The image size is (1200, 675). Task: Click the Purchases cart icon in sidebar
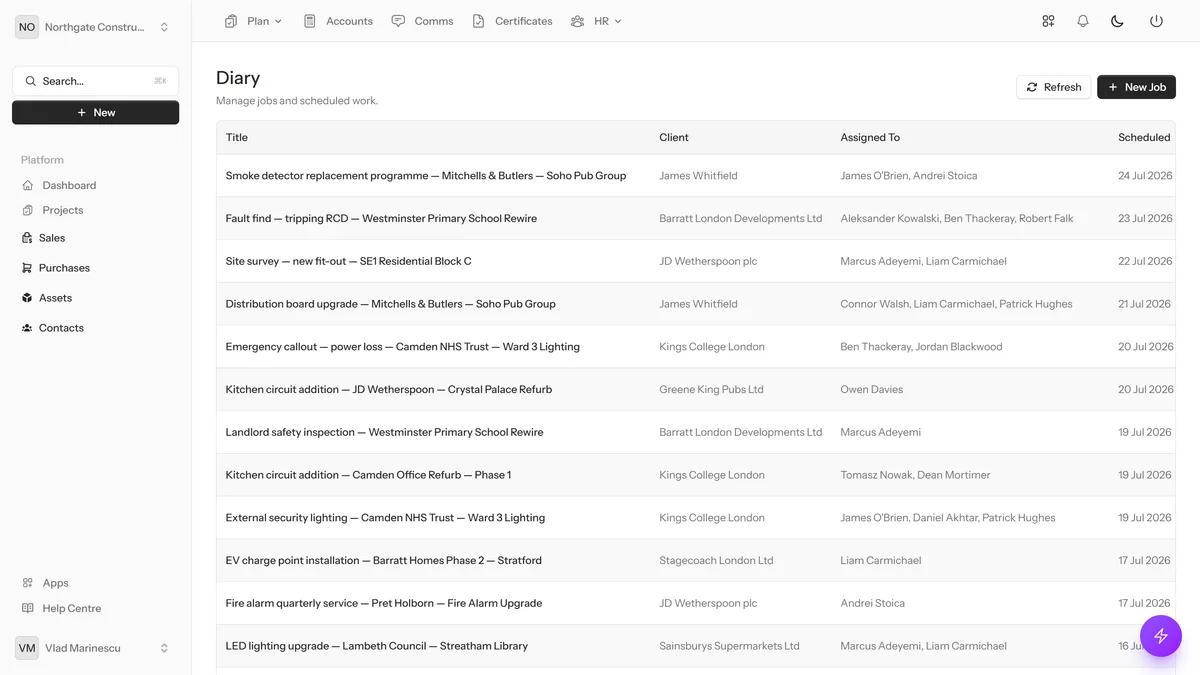[x=27, y=268]
